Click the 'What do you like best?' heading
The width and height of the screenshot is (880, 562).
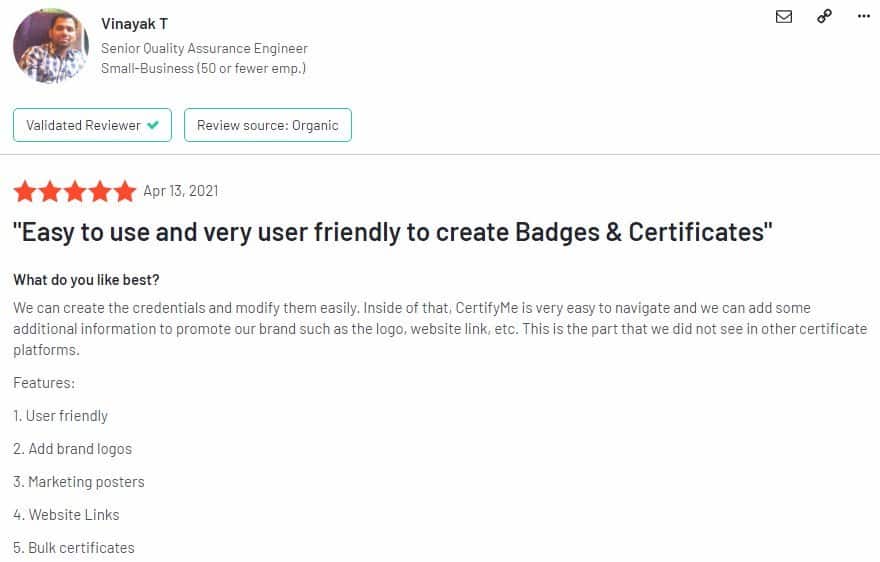pyautogui.click(x=86, y=279)
